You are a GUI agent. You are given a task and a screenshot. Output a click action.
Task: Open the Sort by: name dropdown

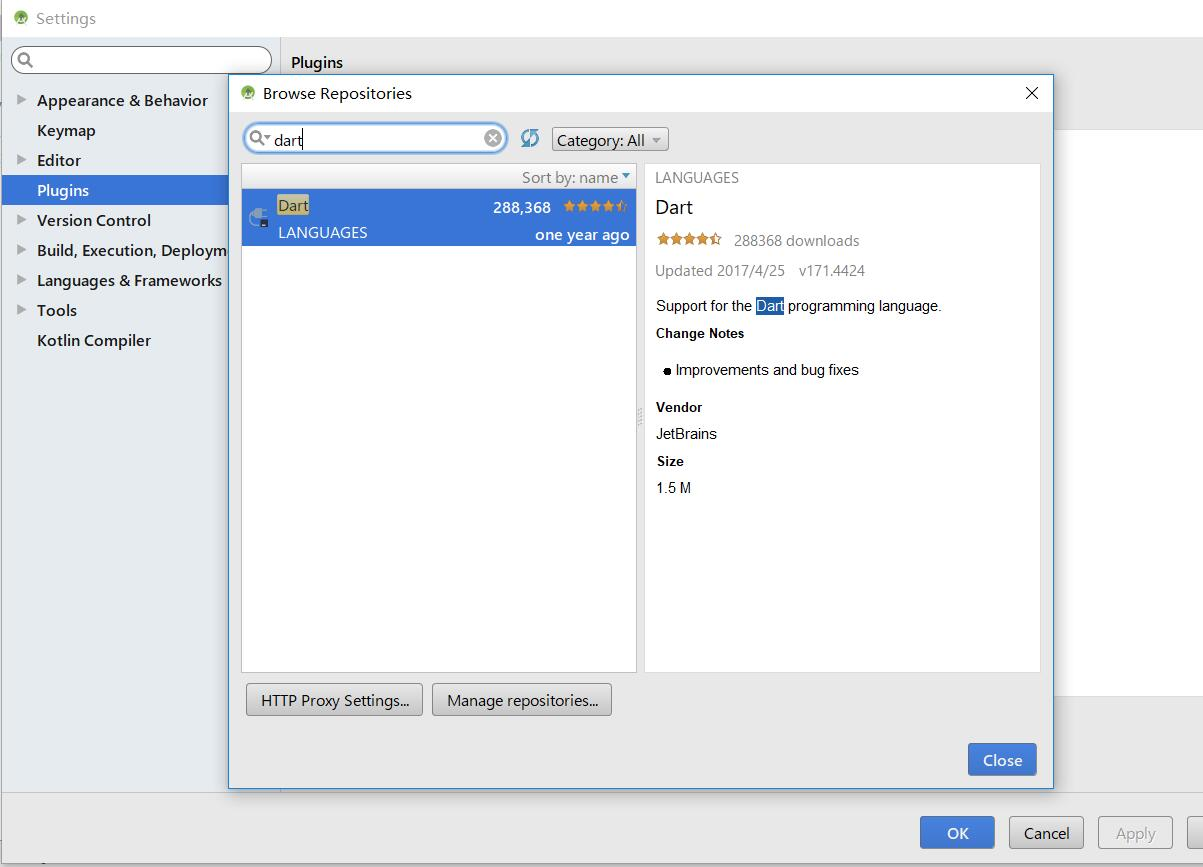[x=576, y=177]
